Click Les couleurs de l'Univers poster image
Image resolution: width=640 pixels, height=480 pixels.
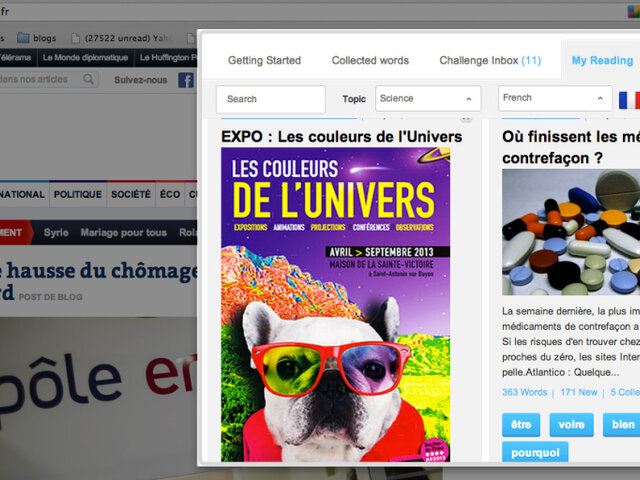coord(336,304)
